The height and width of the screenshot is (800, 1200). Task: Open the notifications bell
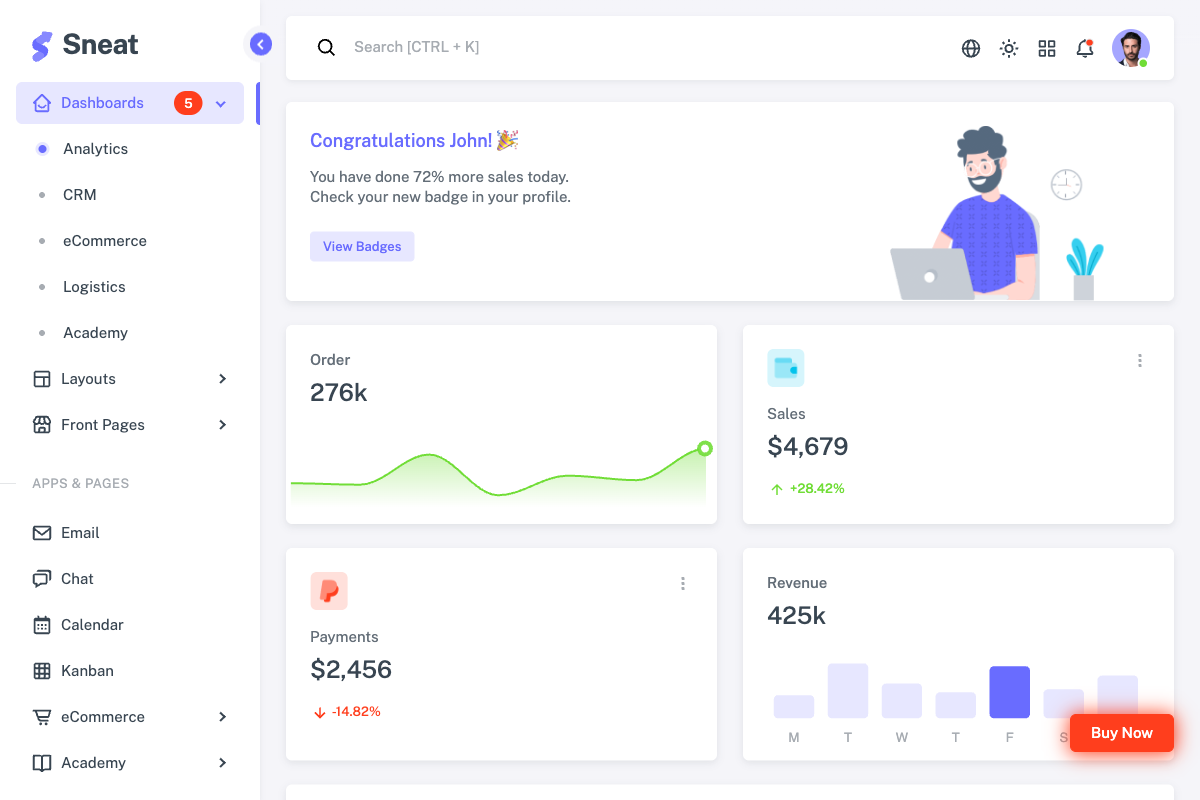point(1084,47)
